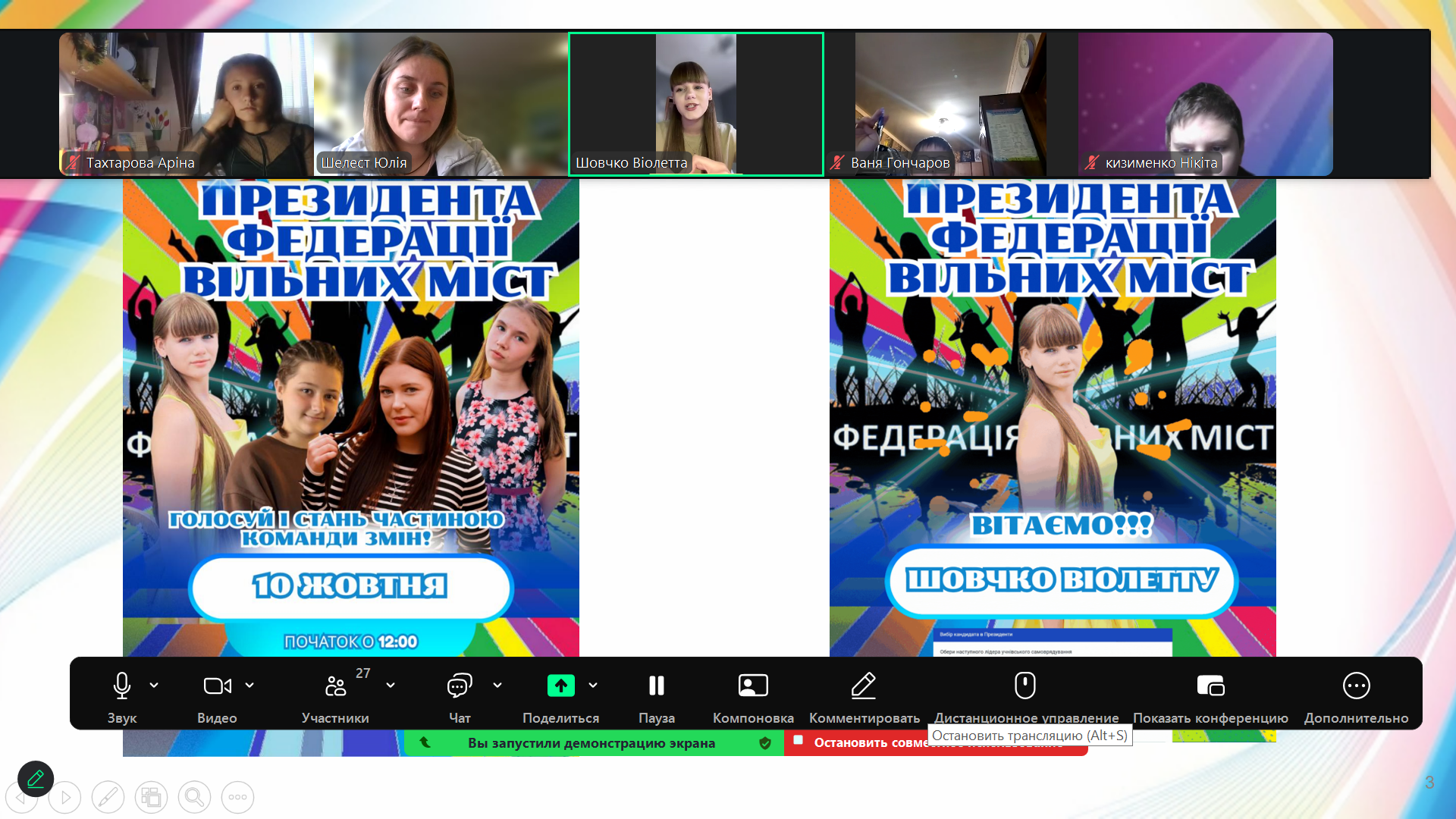The height and width of the screenshot is (819, 1456).
Task: Open slideshow more options (three dots)
Action: [237, 797]
